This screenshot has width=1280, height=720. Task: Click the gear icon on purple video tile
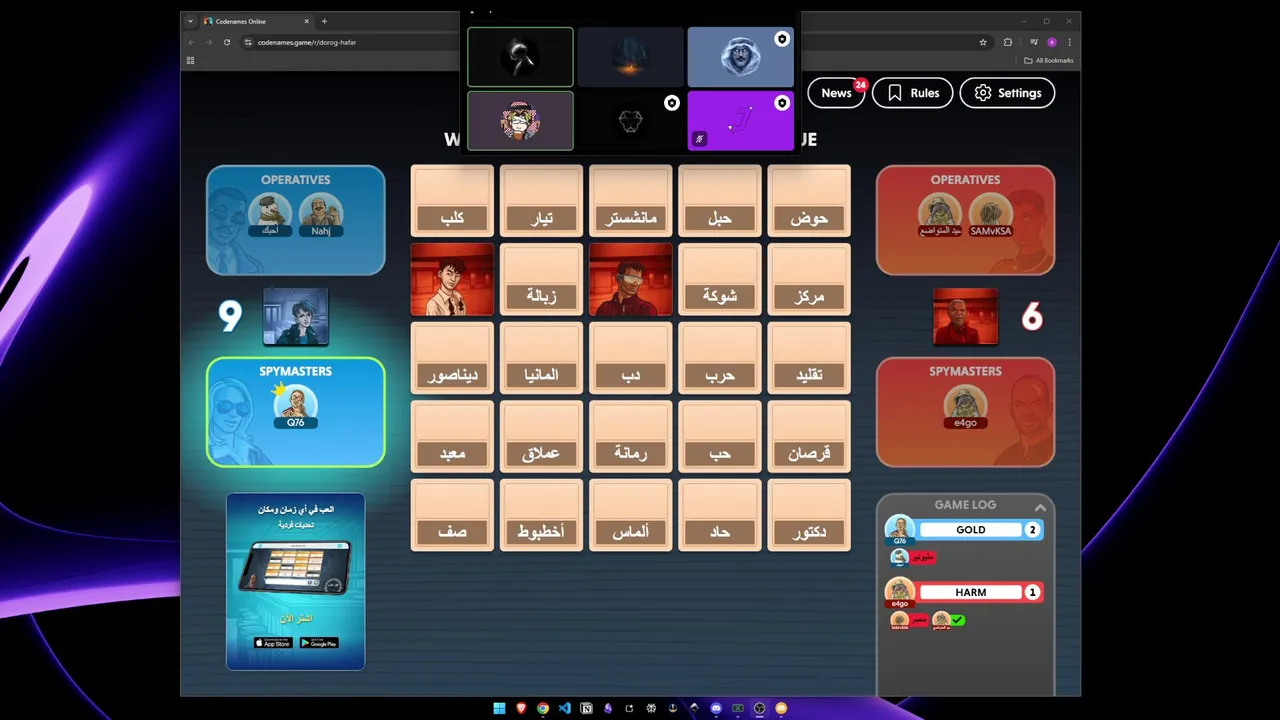pyautogui.click(x=782, y=103)
